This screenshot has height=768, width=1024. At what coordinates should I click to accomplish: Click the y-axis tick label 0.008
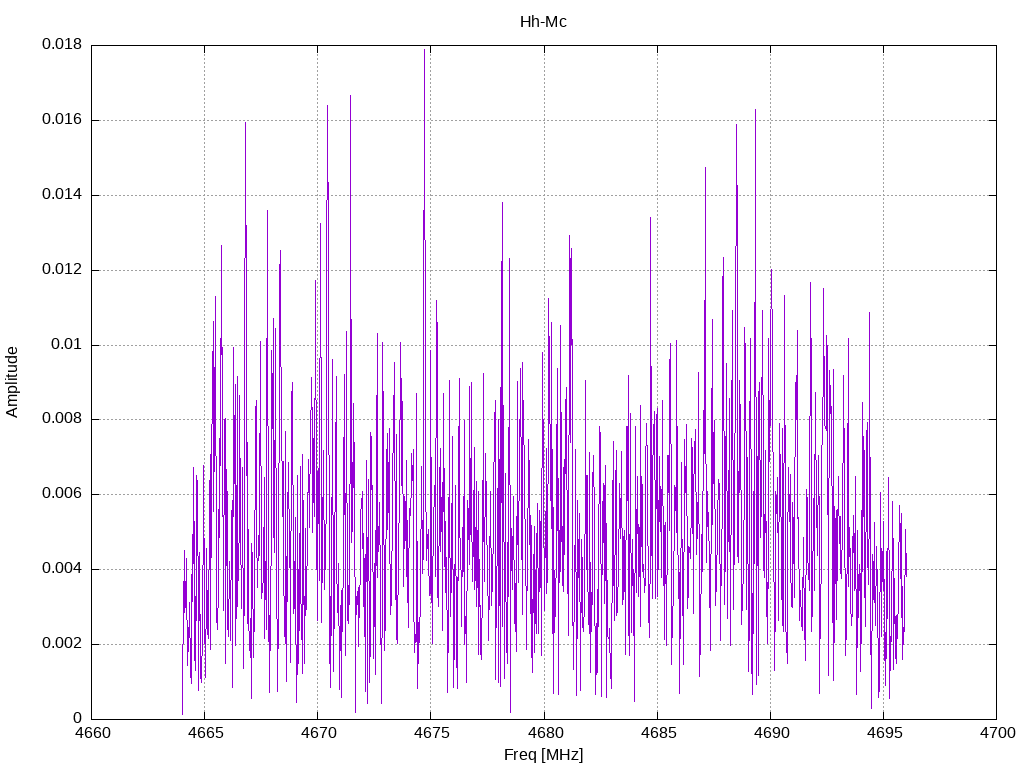point(62,419)
